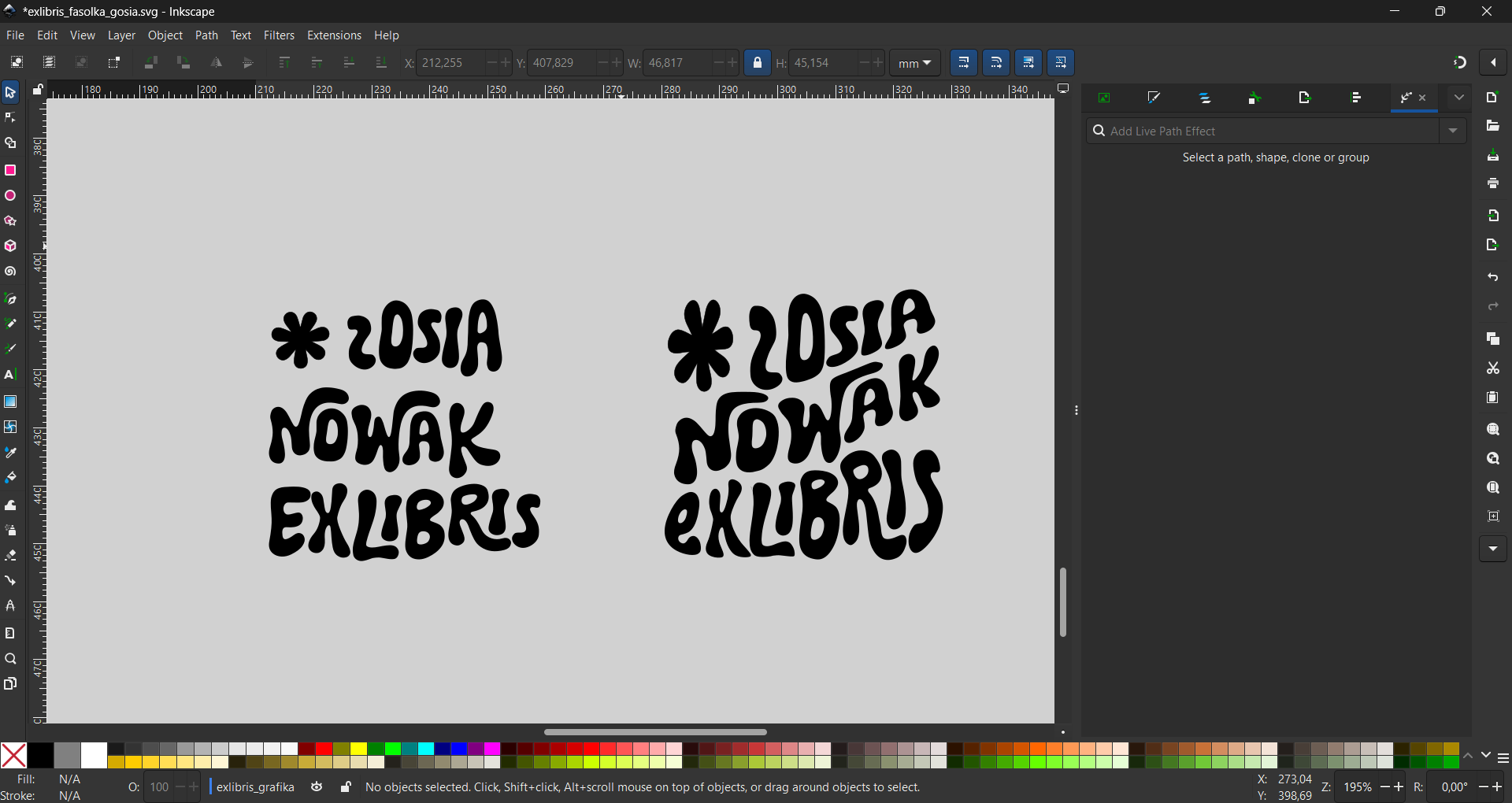Image resolution: width=1512 pixels, height=803 pixels.
Task: Select the Rectangle tool
Action: click(x=10, y=170)
